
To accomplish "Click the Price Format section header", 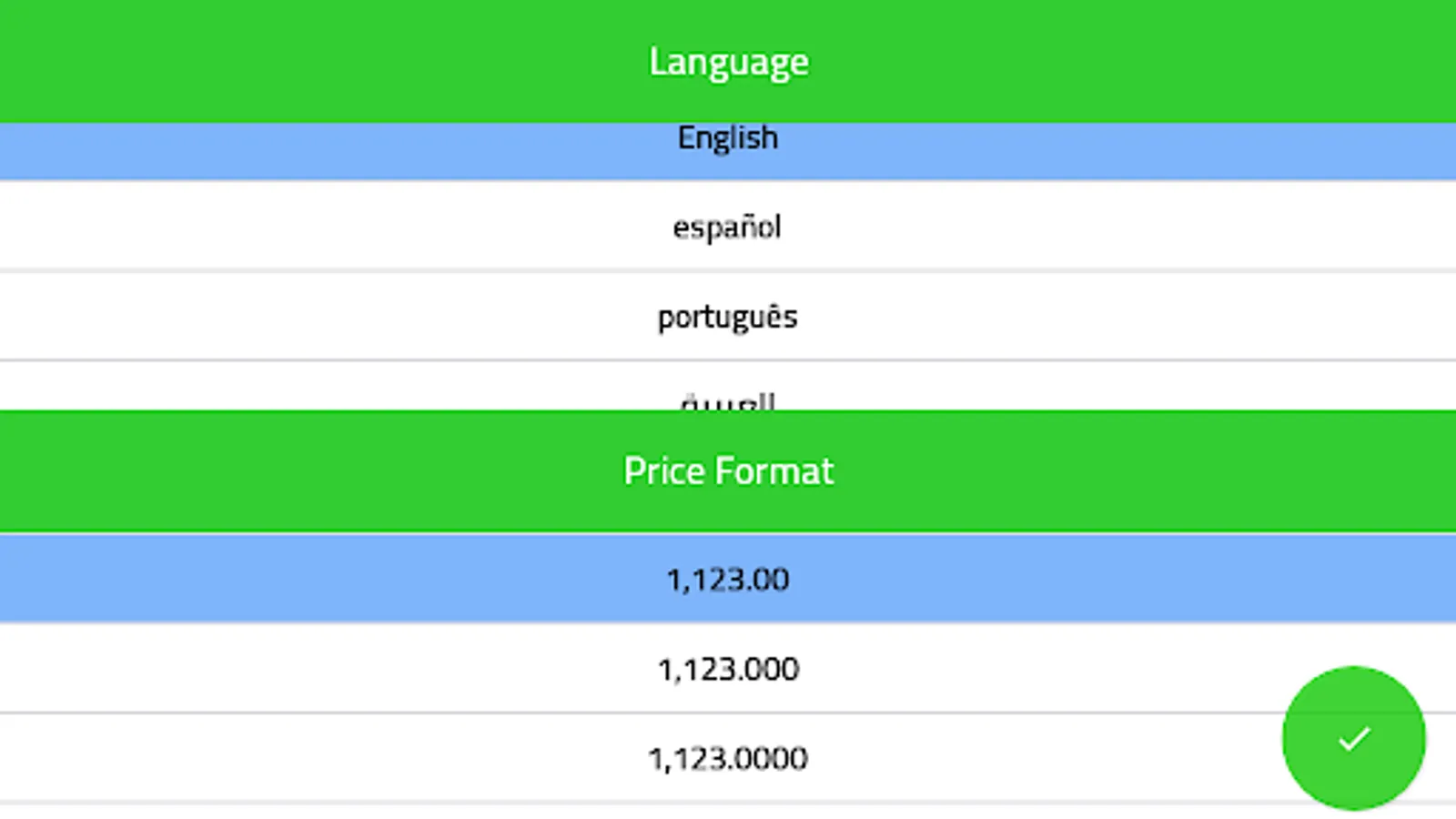I will click(x=727, y=470).
